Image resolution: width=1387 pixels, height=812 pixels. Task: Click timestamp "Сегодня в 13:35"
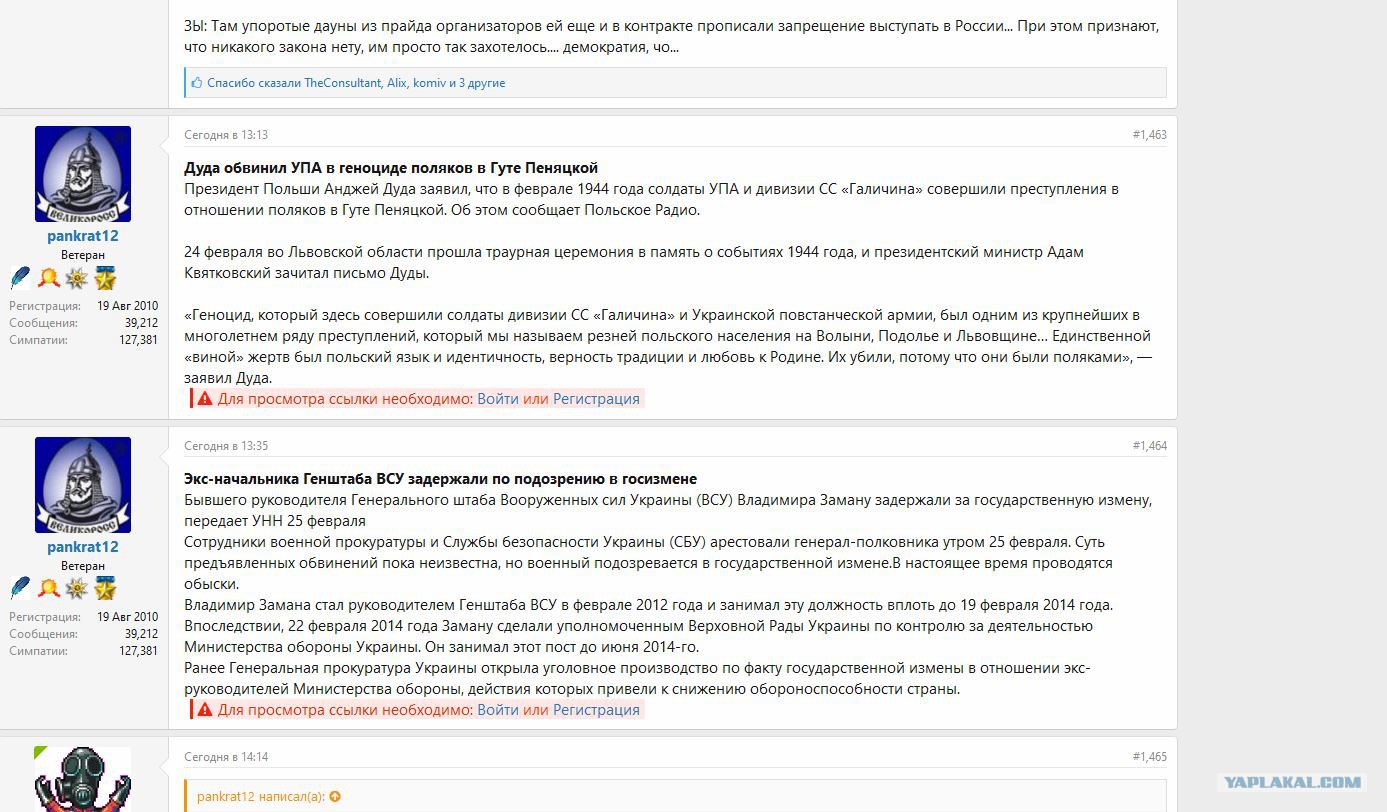click(226, 446)
